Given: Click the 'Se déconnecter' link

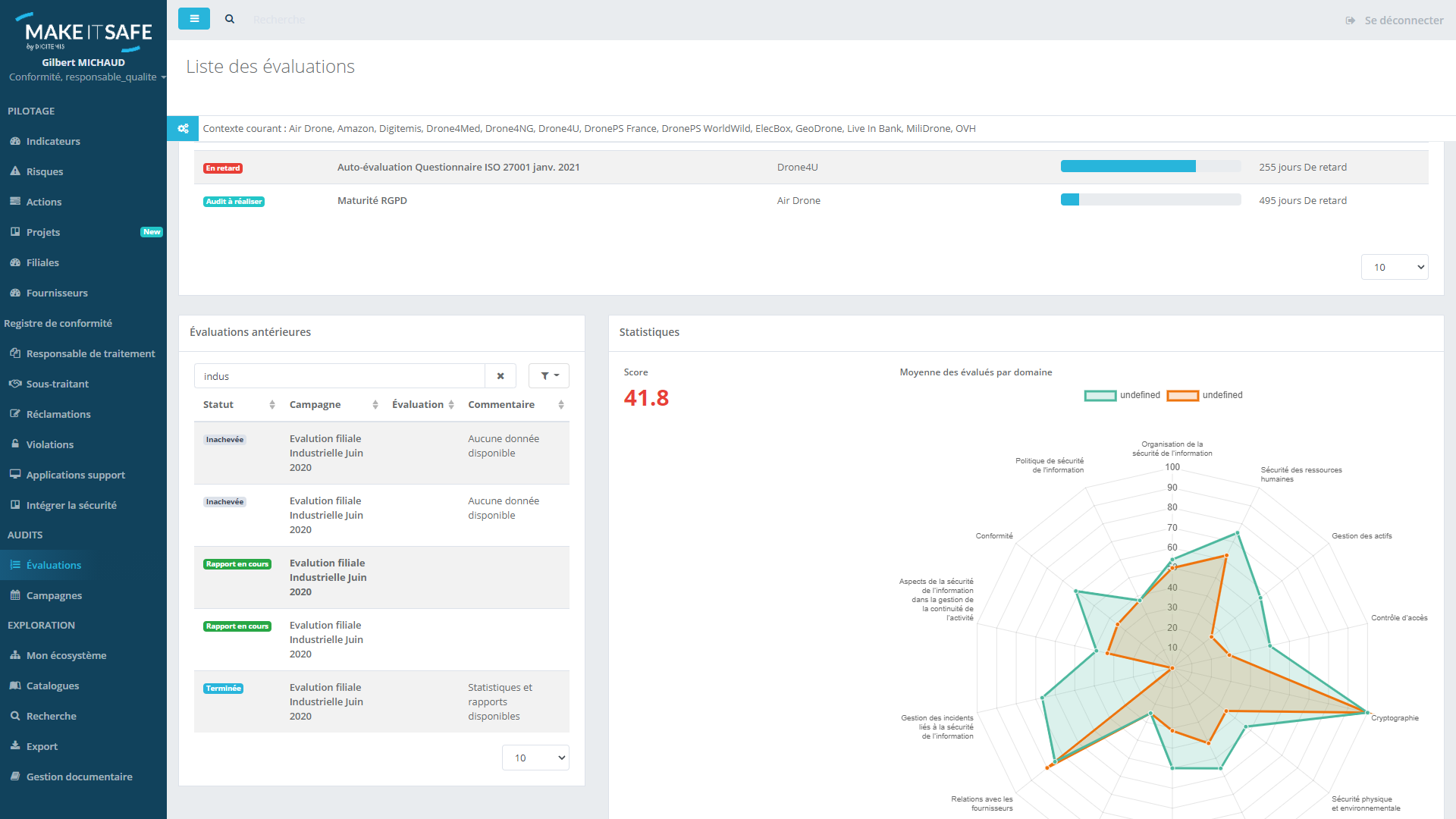Looking at the screenshot, I should [1404, 20].
